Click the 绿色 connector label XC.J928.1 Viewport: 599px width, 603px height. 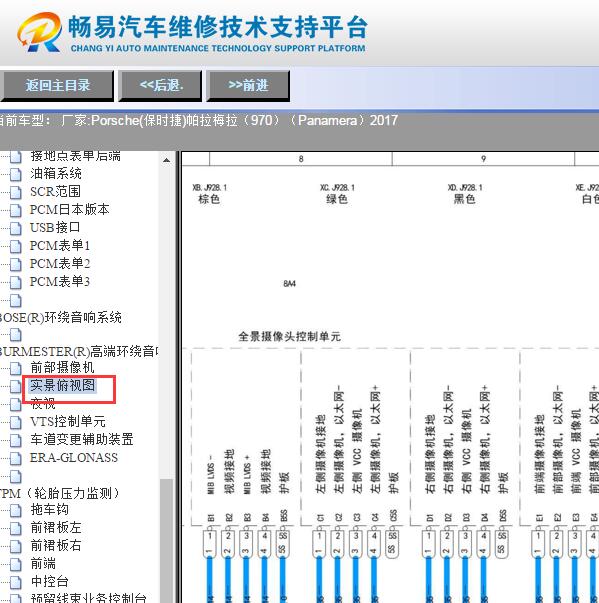coord(337,193)
